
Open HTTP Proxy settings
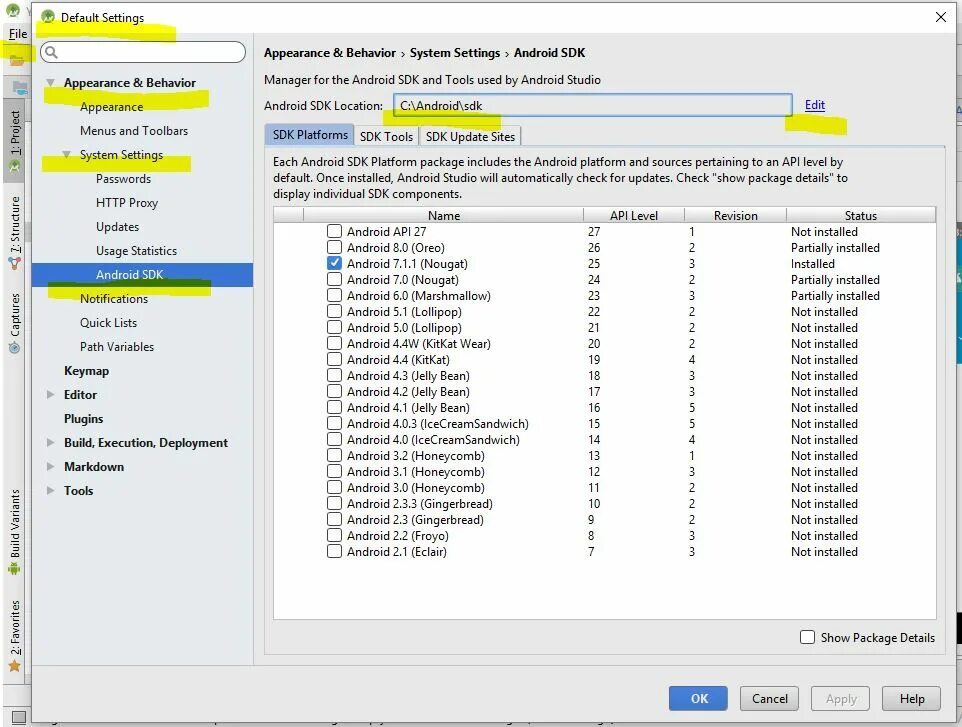127,202
